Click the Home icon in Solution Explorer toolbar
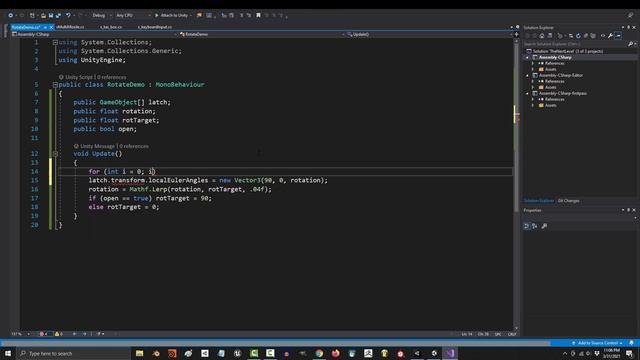The height and width of the screenshot is (360, 640). click(542, 36)
